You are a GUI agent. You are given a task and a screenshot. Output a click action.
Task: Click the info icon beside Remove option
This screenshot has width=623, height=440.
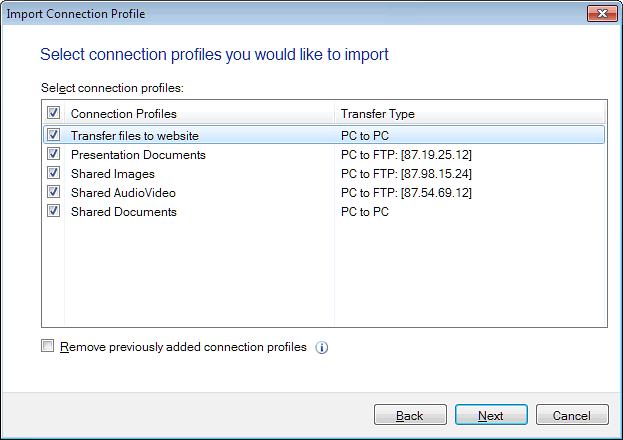(322, 348)
